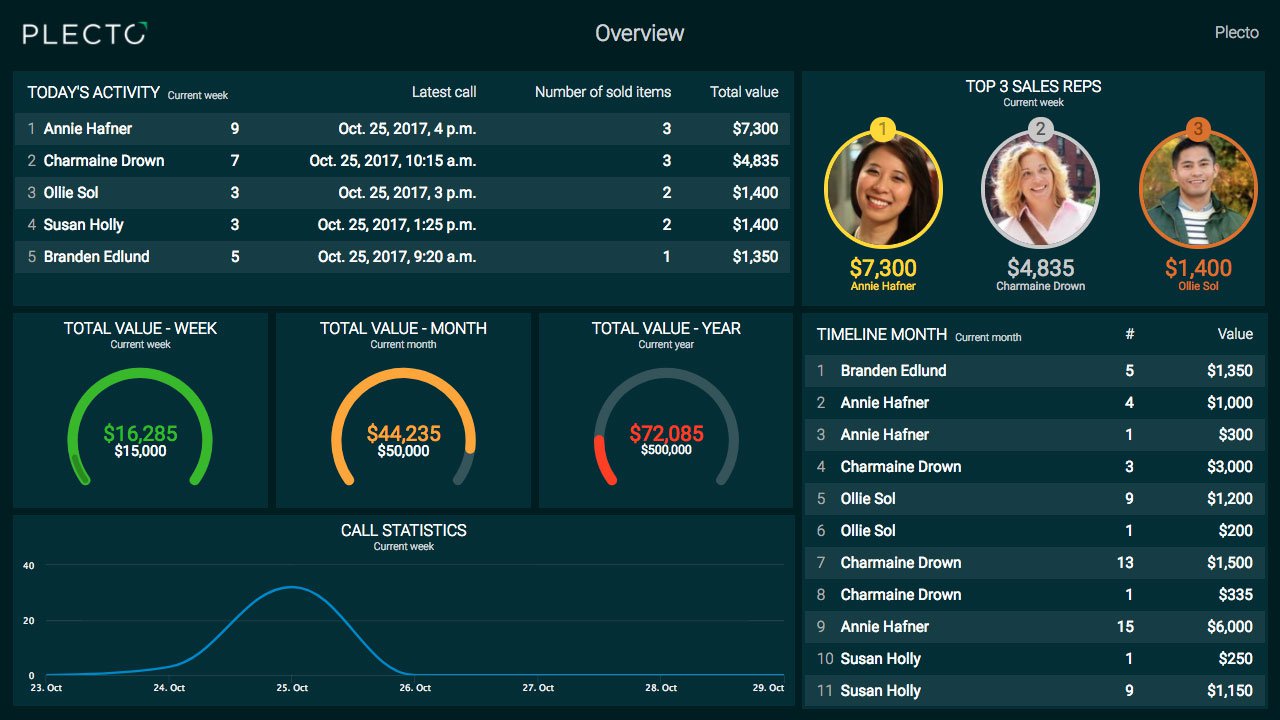Click the Plecto account name at top right
Viewport: 1280px width, 720px height.
pyautogui.click(x=1237, y=33)
